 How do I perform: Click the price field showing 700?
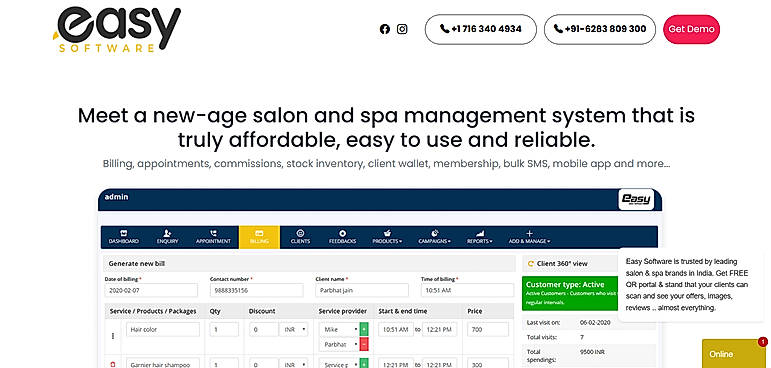tap(488, 330)
